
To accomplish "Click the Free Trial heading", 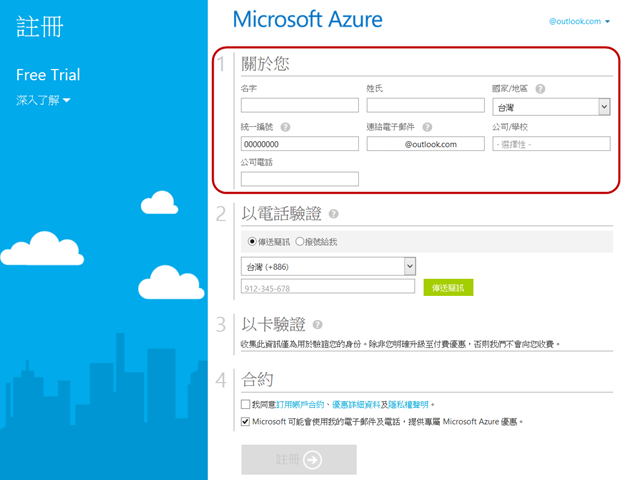I will pyautogui.click(x=48, y=75).
